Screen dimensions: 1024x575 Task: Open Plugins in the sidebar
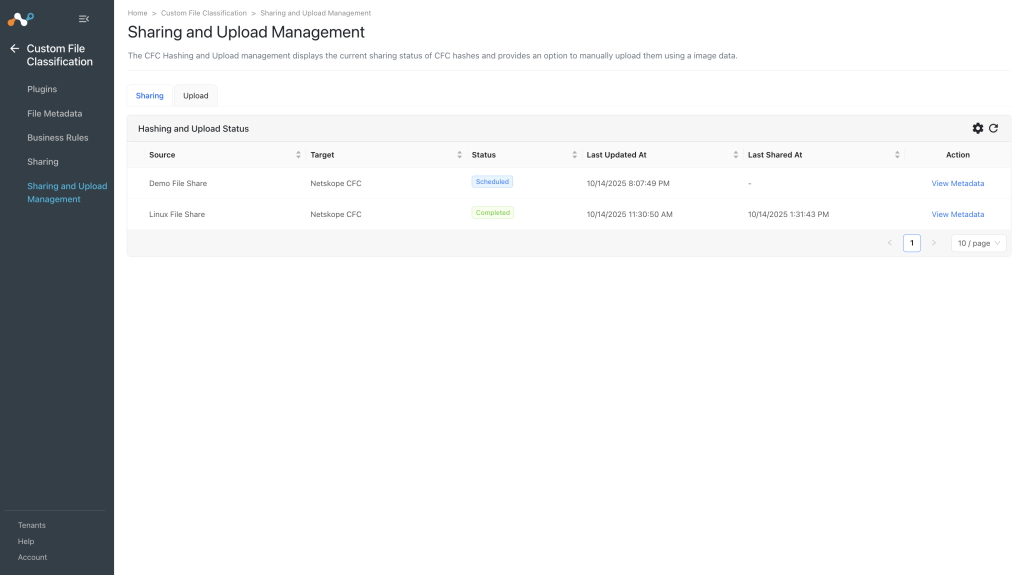[x=42, y=89]
